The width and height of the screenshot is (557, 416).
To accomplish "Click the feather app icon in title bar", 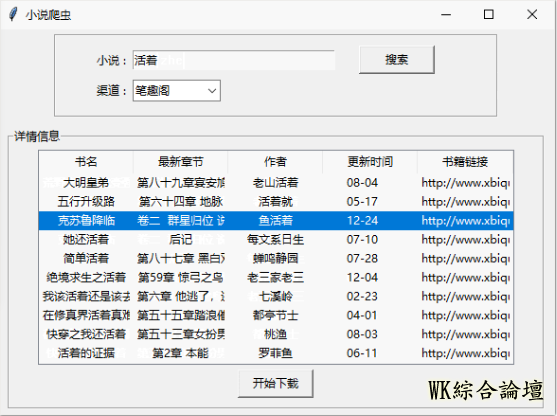I will (x=13, y=15).
